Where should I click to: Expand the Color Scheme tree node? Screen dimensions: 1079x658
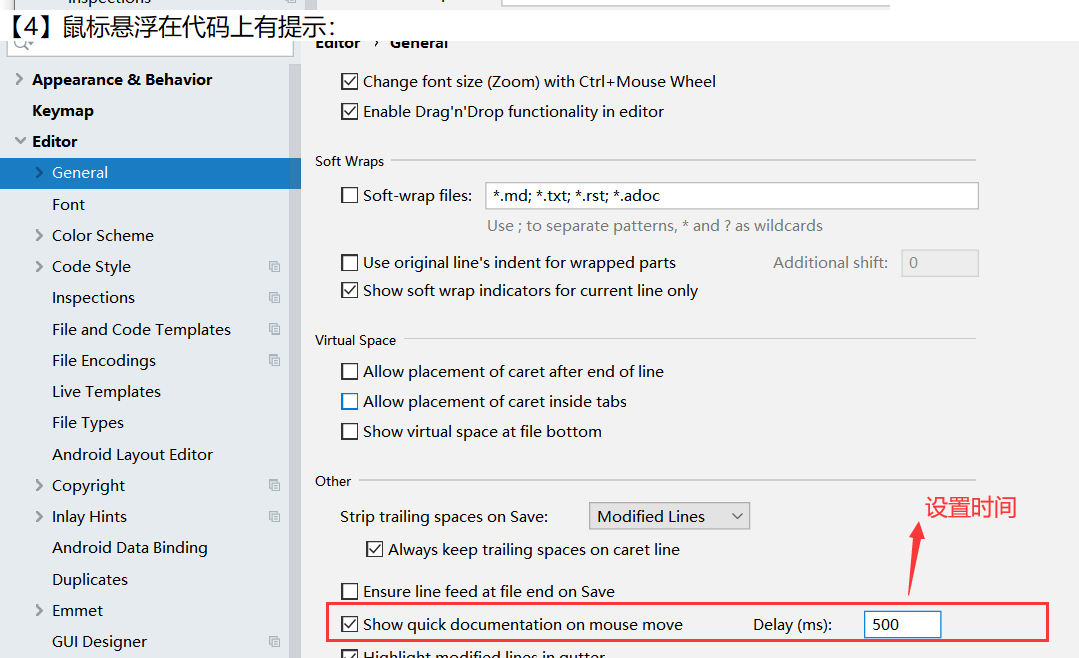pos(39,236)
